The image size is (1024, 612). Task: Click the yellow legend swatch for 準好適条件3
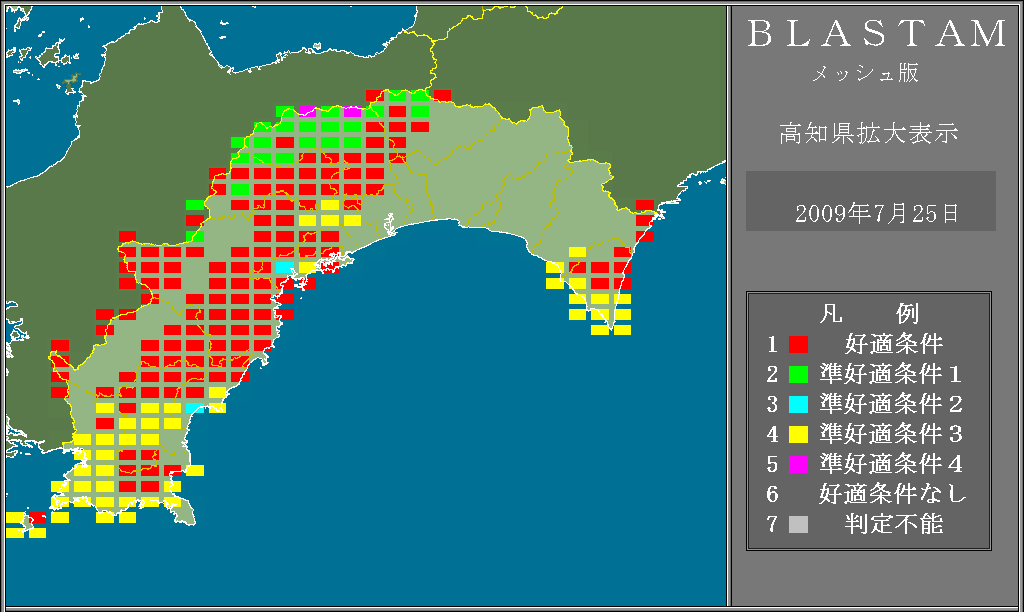tap(798, 434)
